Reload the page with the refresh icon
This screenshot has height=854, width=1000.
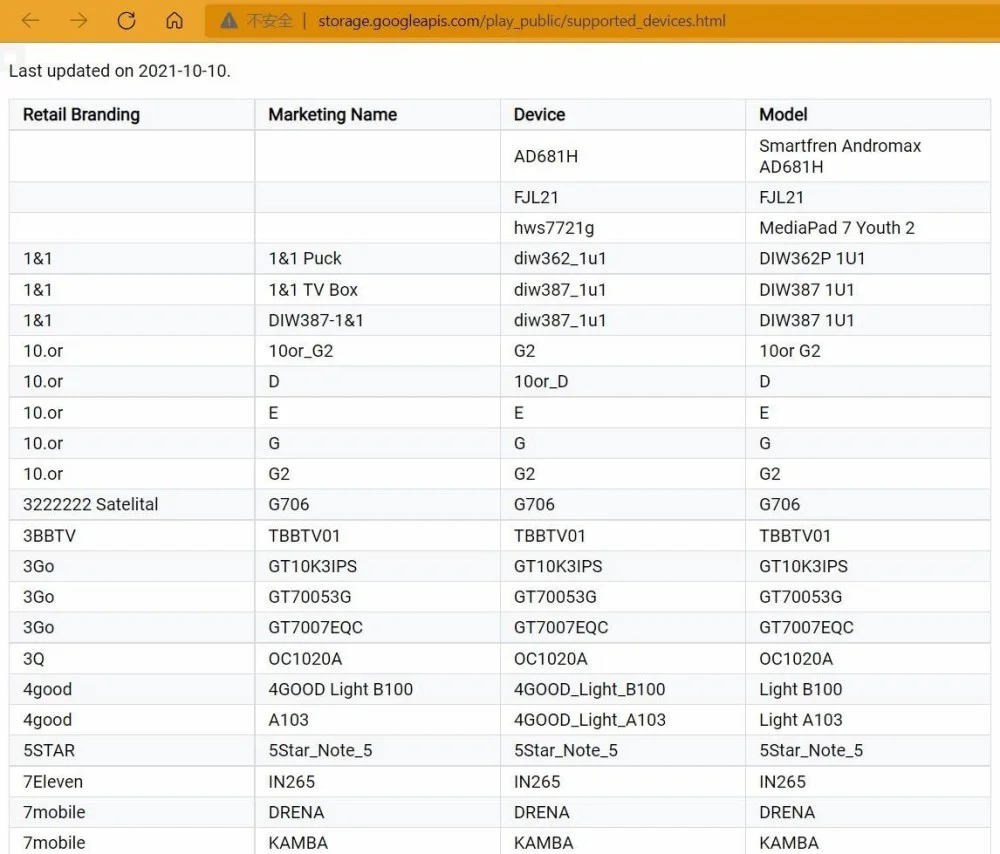click(126, 21)
